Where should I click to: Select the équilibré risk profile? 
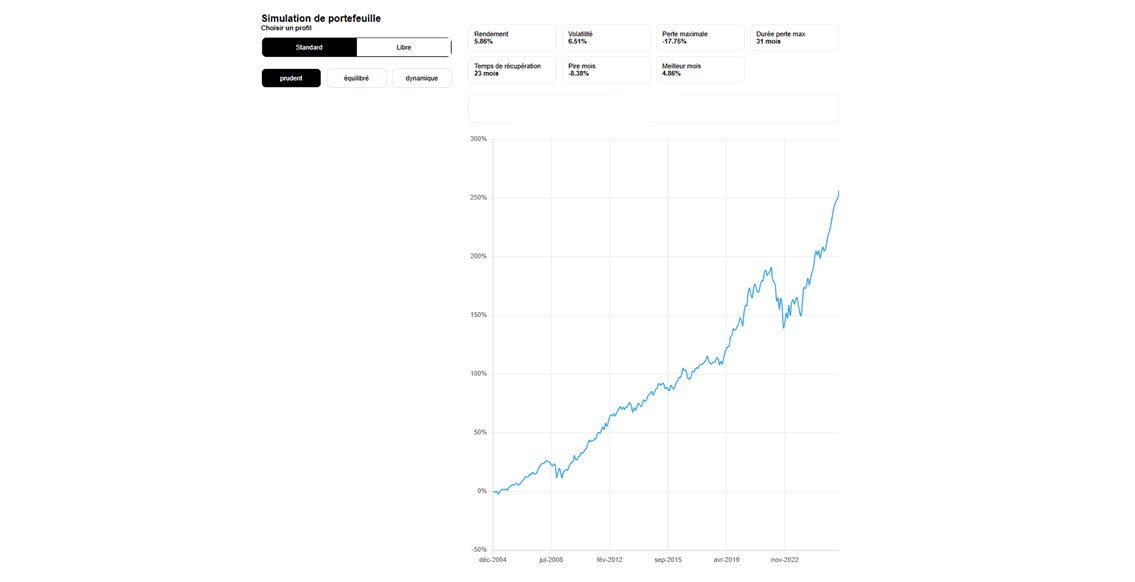(x=356, y=77)
